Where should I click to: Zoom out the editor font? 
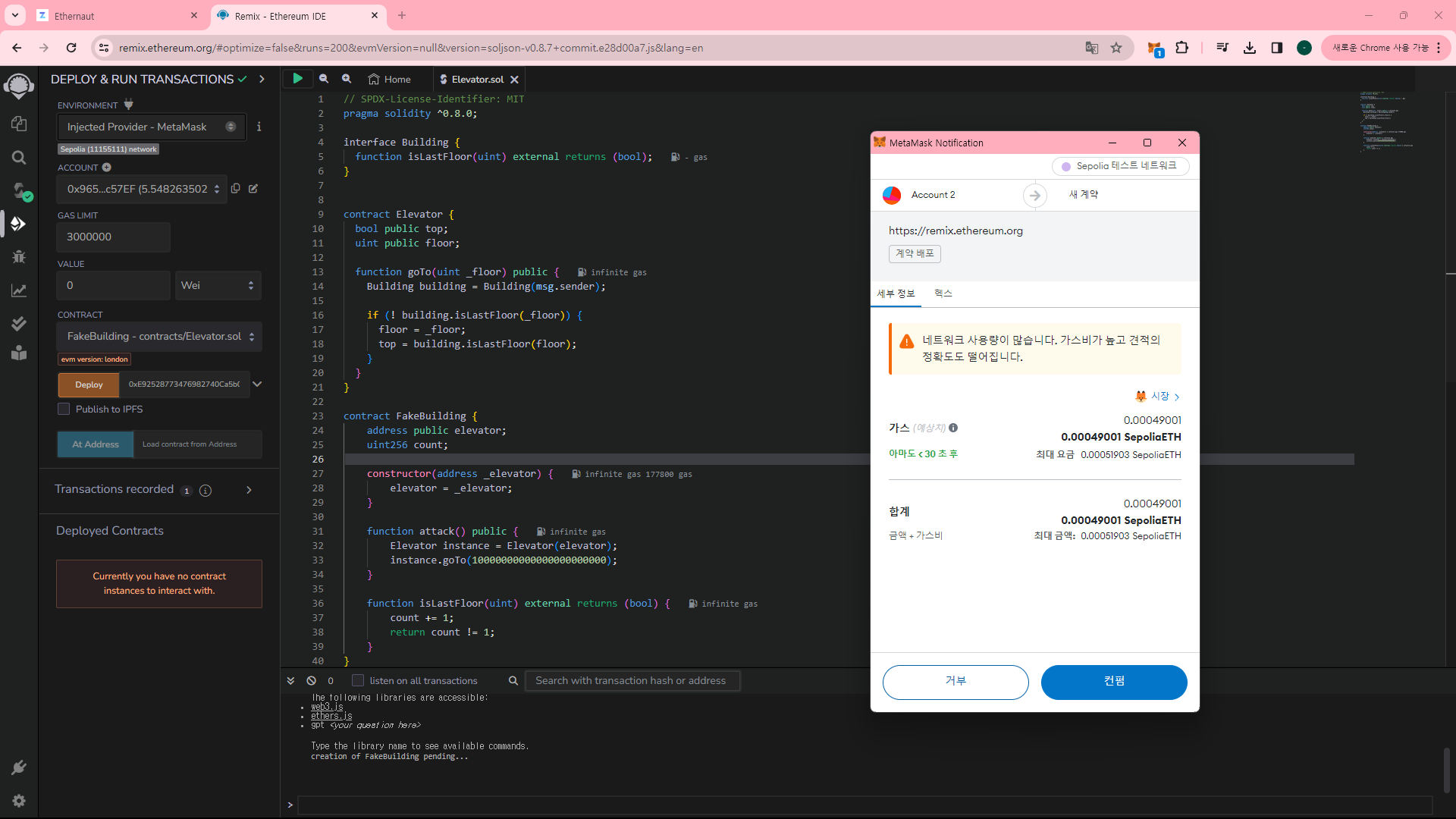point(324,79)
